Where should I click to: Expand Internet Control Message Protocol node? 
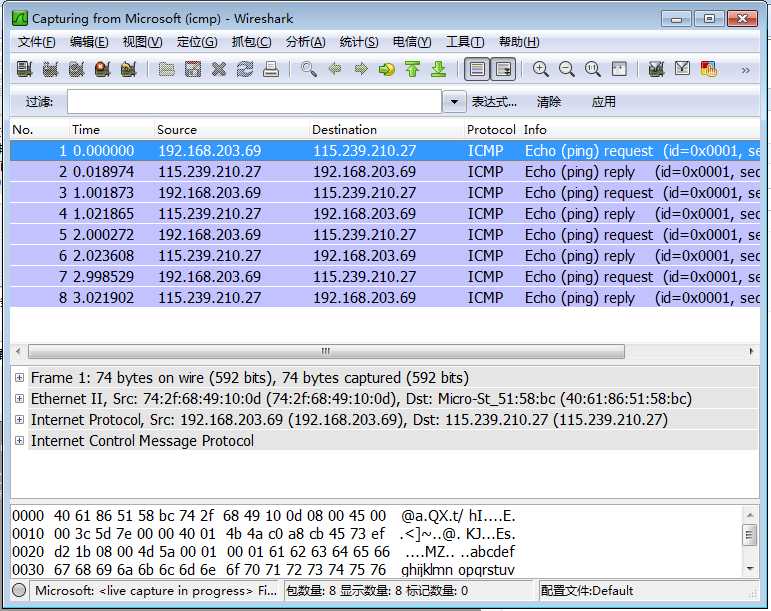(x=19, y=441)
